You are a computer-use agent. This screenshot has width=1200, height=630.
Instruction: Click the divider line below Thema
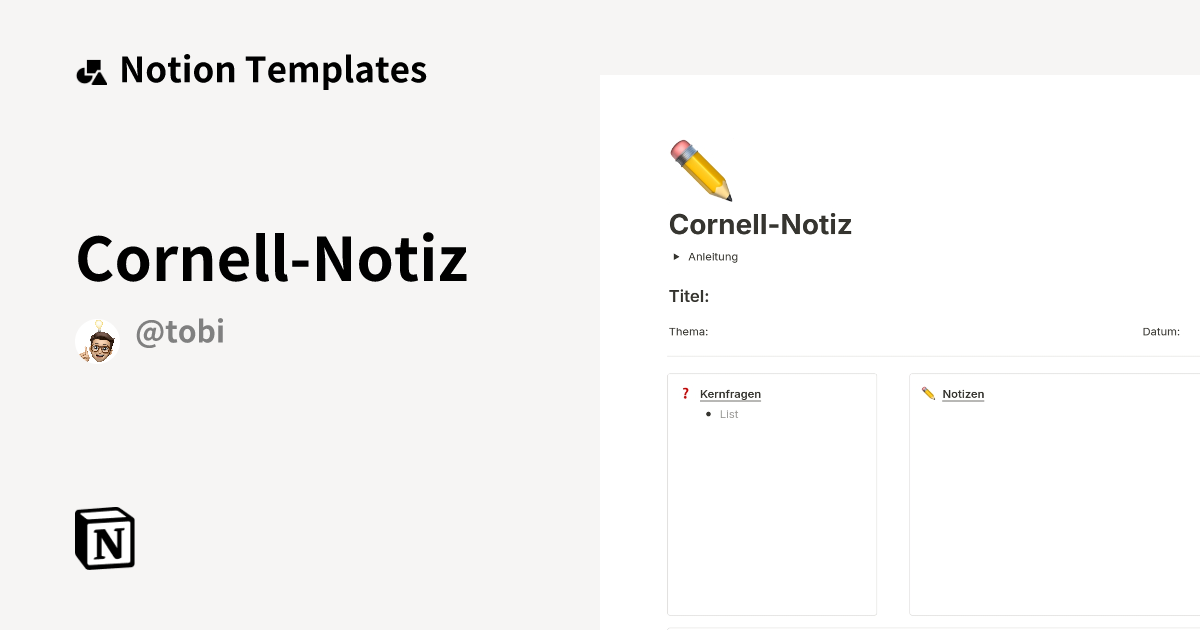pyautogui.click(x=930, y=356)
